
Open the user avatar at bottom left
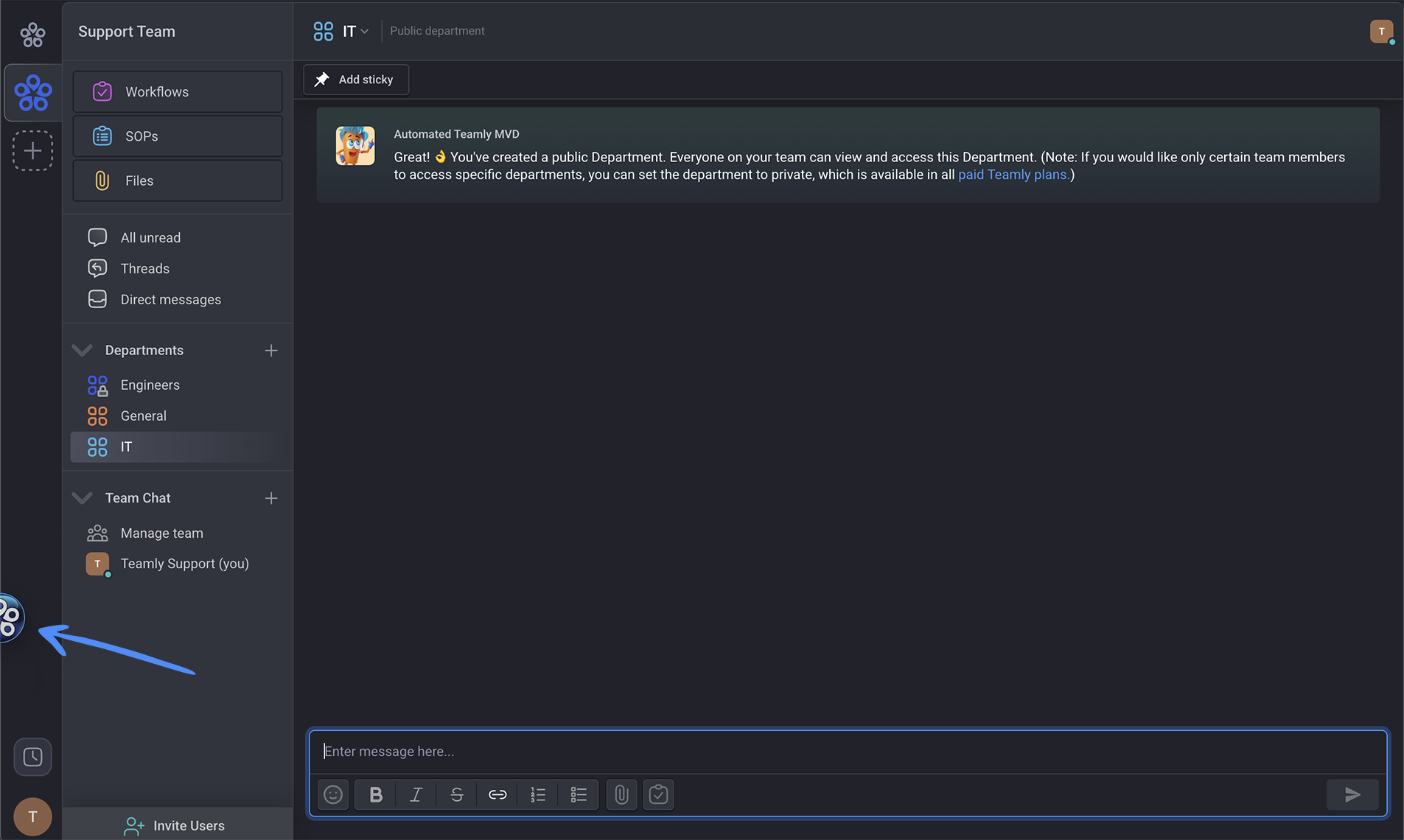[32, 816]
